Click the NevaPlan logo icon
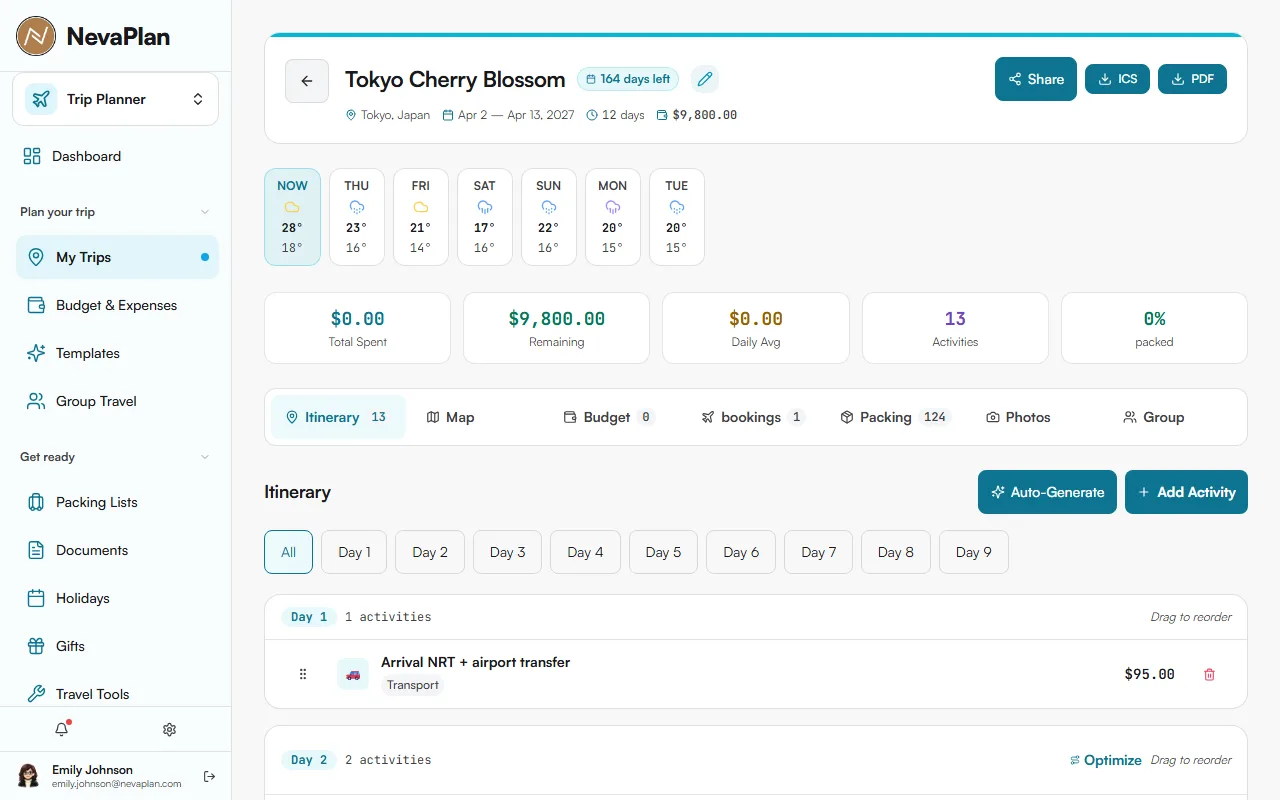Image resolution: width=1280 pixels, height=800 pixels. (36, 36)
